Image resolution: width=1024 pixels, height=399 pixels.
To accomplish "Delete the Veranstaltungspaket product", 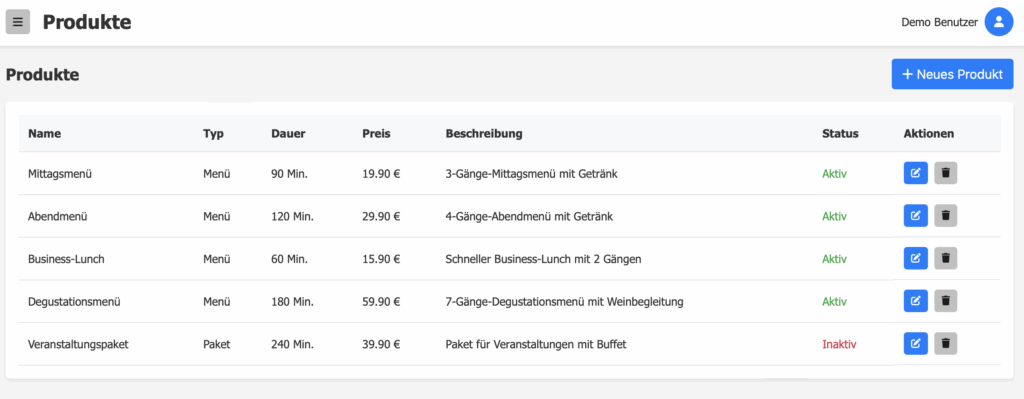I will click(x=946, y=343).
